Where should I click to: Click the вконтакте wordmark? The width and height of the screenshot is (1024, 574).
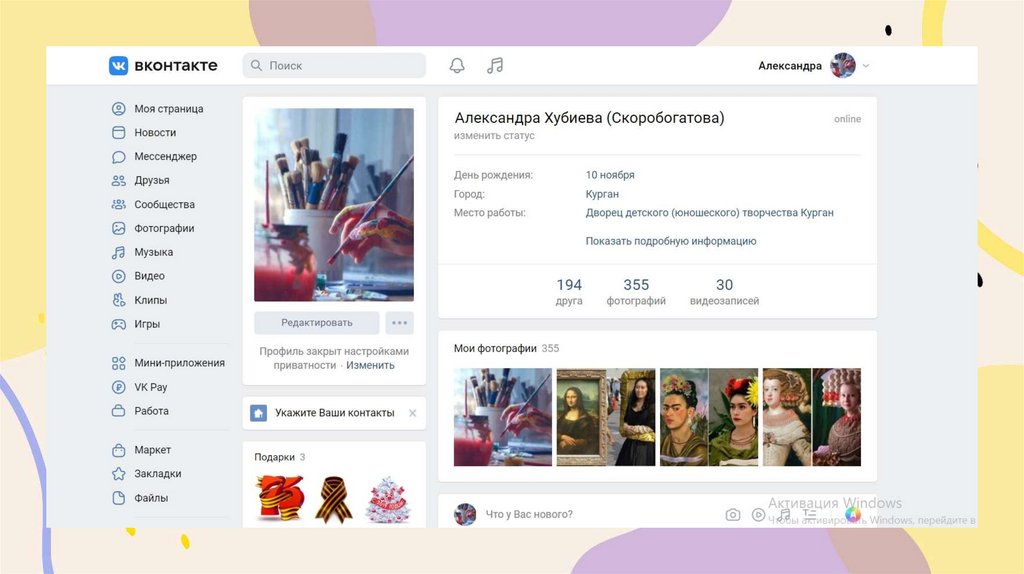pos(176,65)
